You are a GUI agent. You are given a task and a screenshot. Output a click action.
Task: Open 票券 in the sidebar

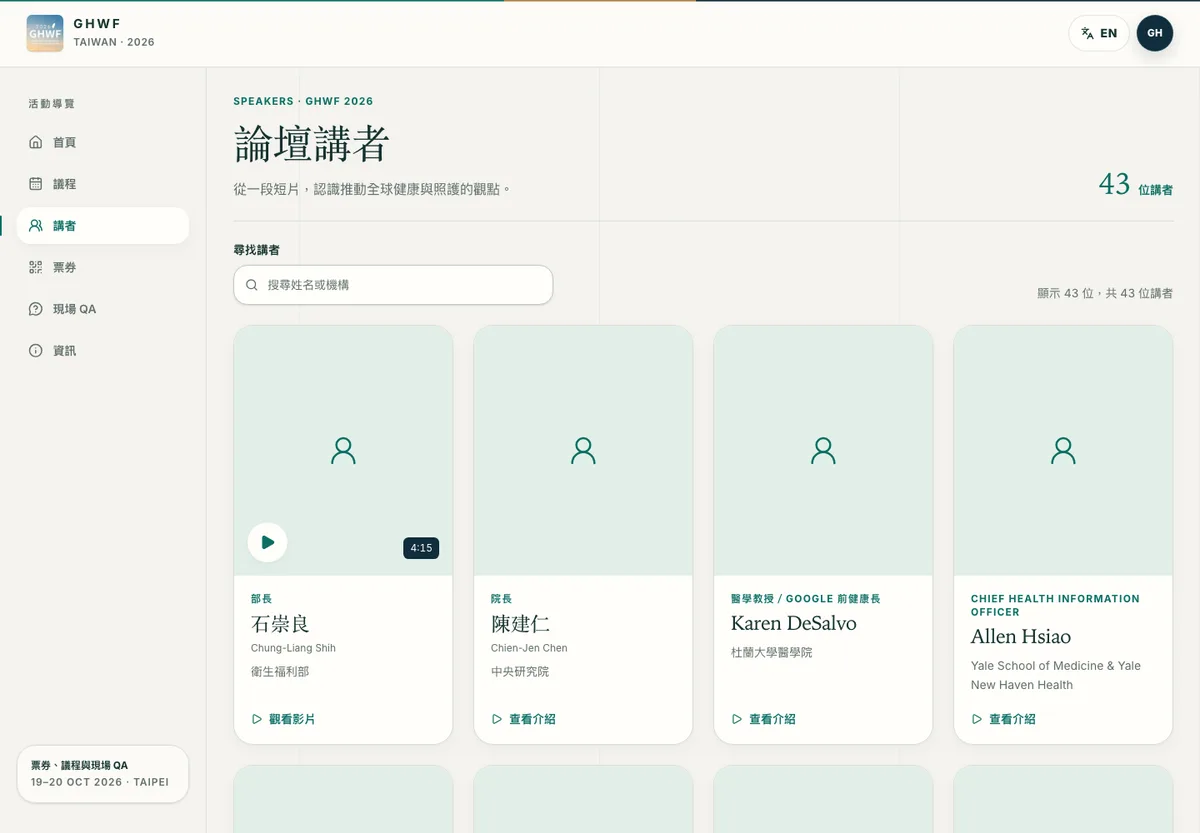coord(103,267)
